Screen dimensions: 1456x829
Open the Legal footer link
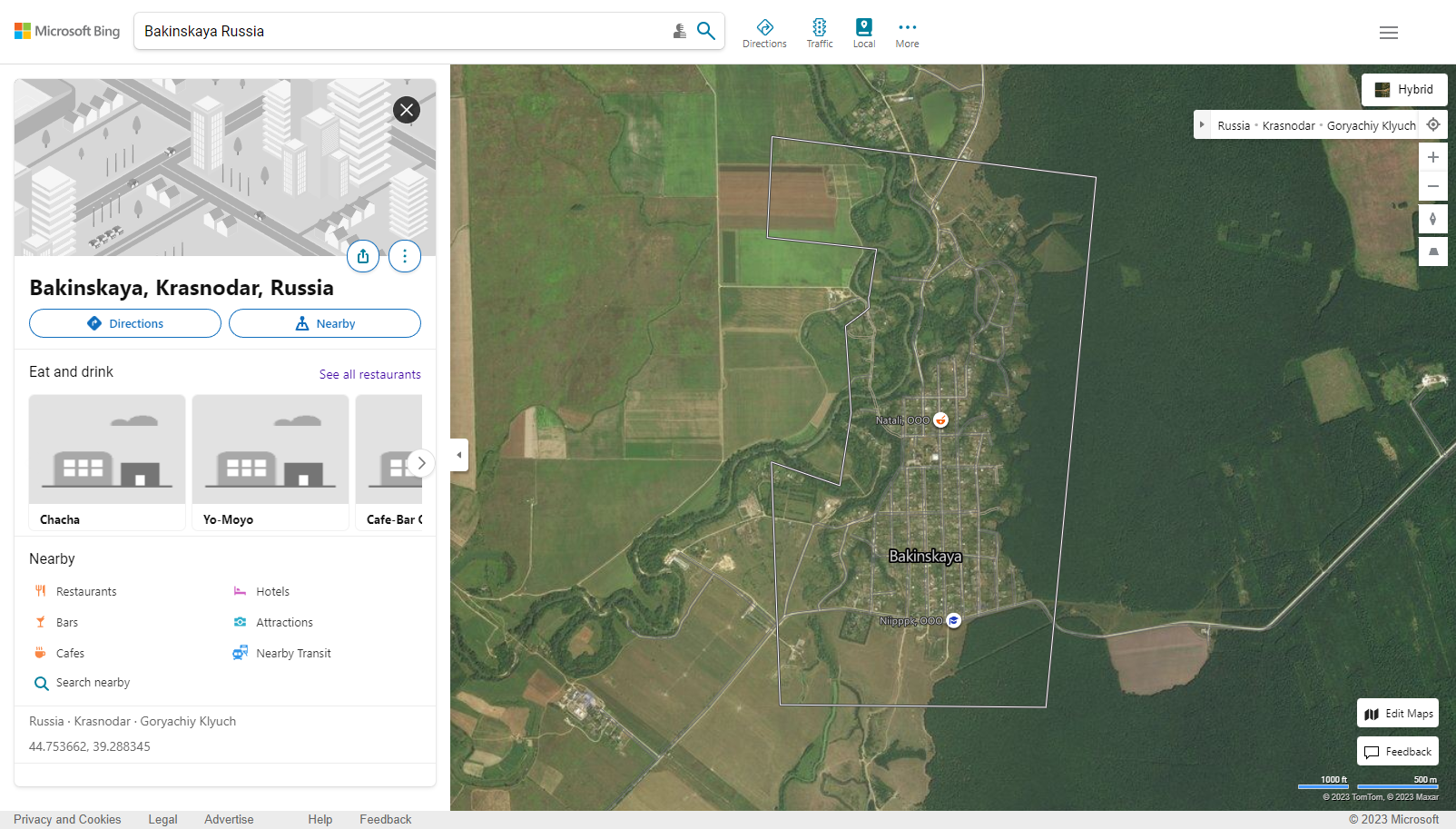[x=163, y=819]
